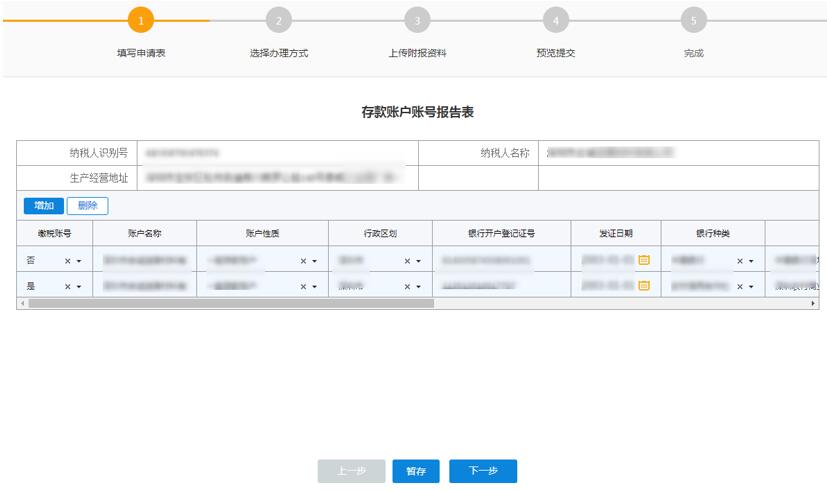
Task: Click the 纳税人名称 value field
Action: (x=678, y=153)
